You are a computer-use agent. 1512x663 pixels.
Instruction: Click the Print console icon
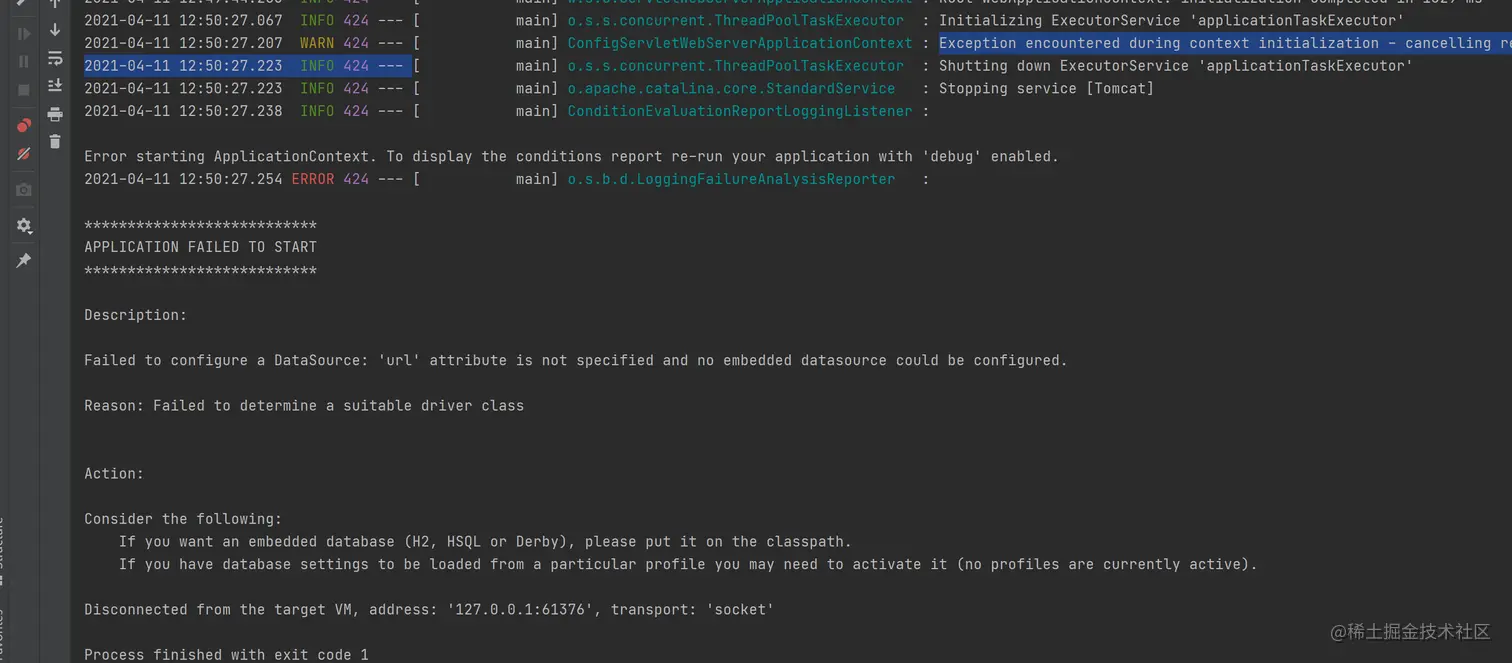point(55,114)
